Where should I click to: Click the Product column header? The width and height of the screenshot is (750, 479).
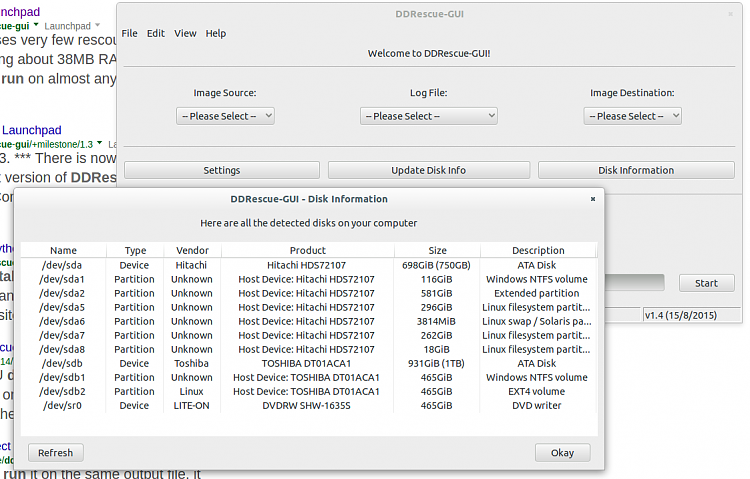(x=308, y=250)
